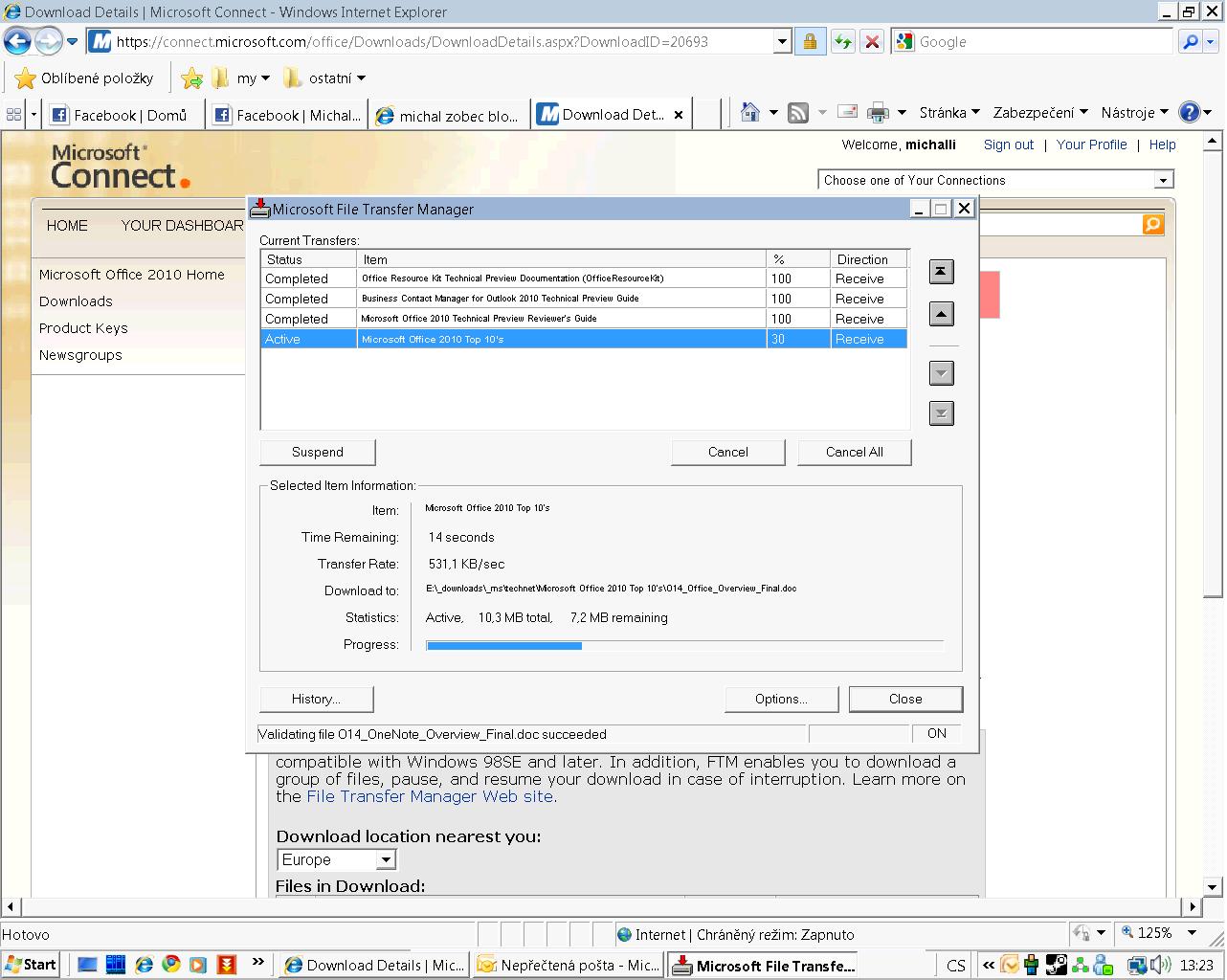Click the Close button in File Transfer Manager
Screen dimensions: 1227x980
point(905,699)
